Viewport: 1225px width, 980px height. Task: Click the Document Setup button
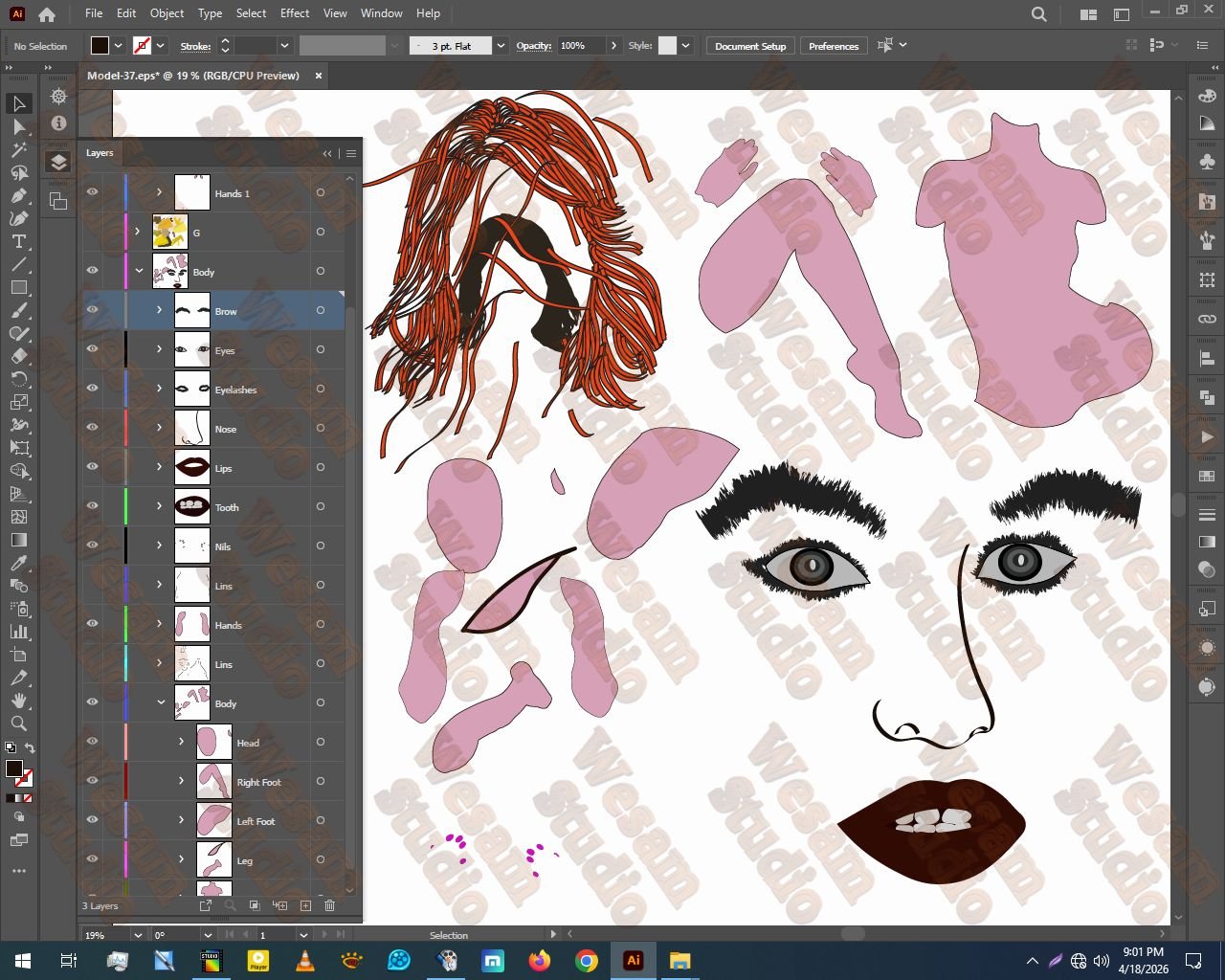tap(750, 46)
